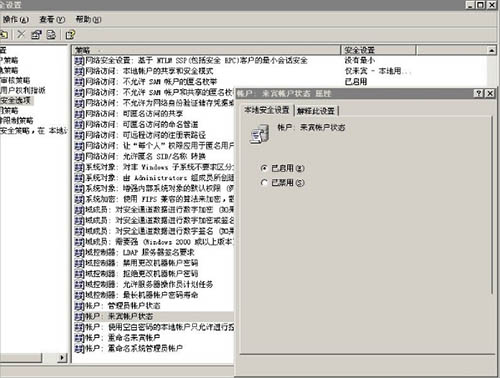Select row 系统对象: 由 Administrators 组成员所创建
This screenshot has height=378, width=500.
click(154, 178)
